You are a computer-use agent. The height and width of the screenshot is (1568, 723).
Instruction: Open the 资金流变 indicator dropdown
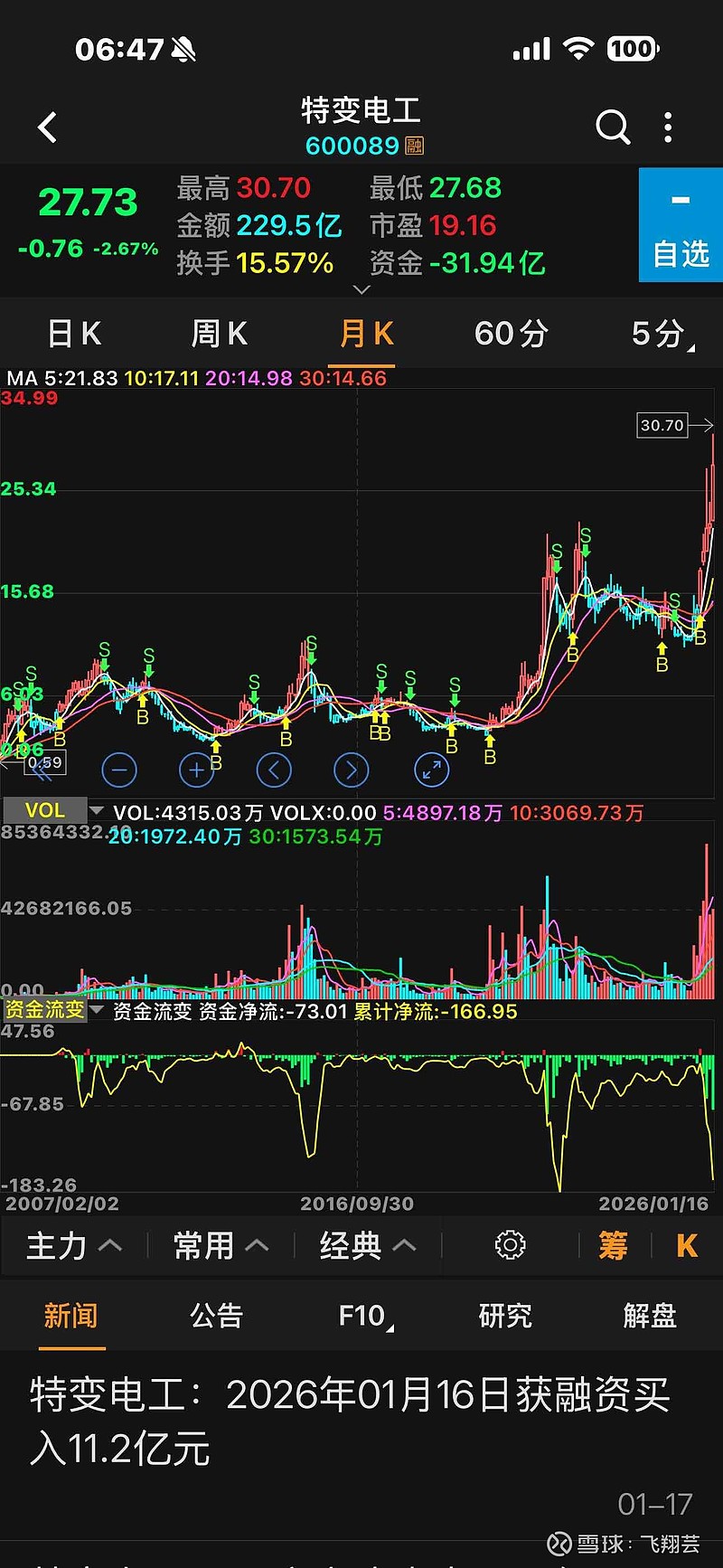point(53,1010)
